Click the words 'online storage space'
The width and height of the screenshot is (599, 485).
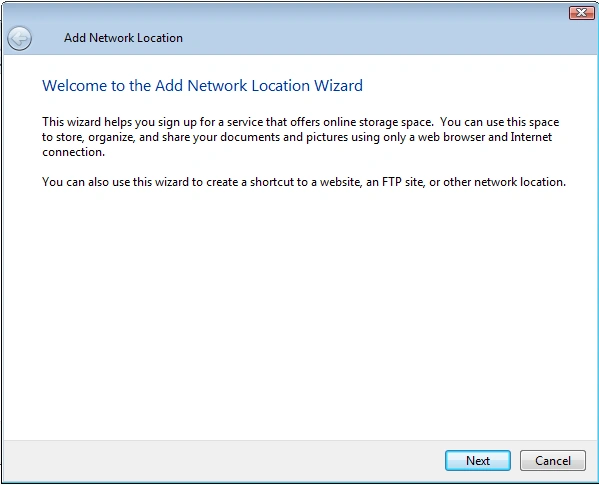(378, 122)
